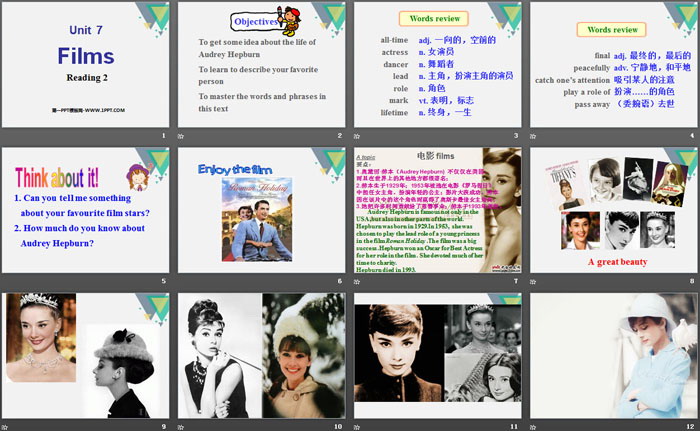Viewport: 700px width, 431px height.
Task: Click the animation star beneath slide 10
Action: (x=181, y=426)
